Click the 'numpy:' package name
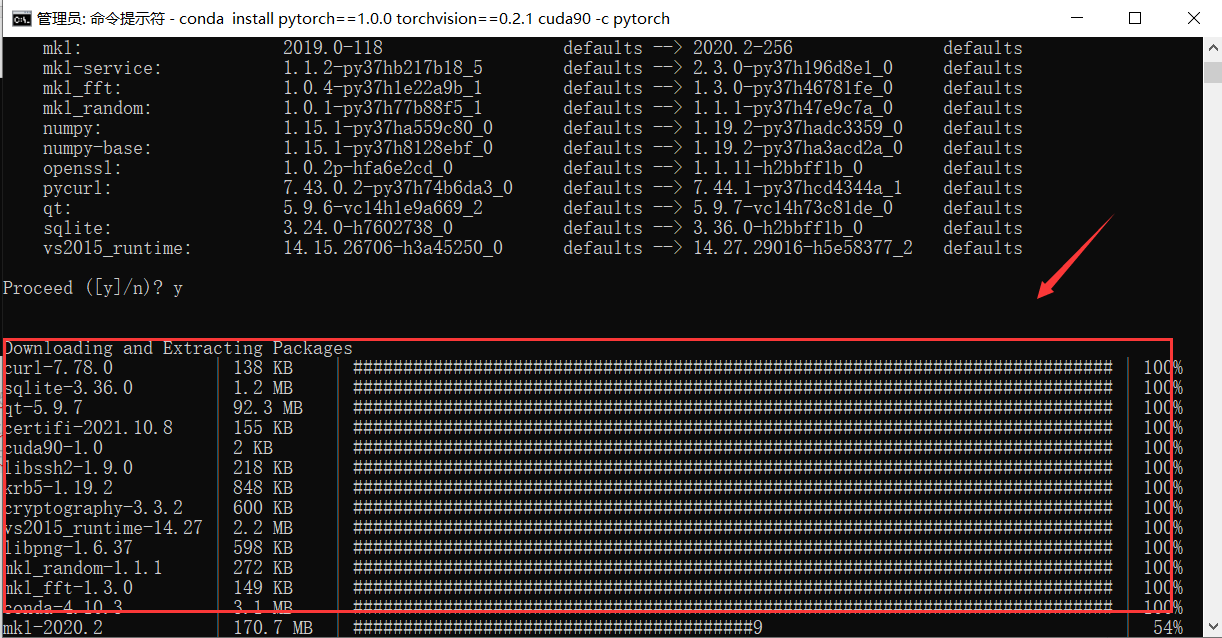Image resolution: width=1222 pixels, height=638 pixels. coord(73,128)
